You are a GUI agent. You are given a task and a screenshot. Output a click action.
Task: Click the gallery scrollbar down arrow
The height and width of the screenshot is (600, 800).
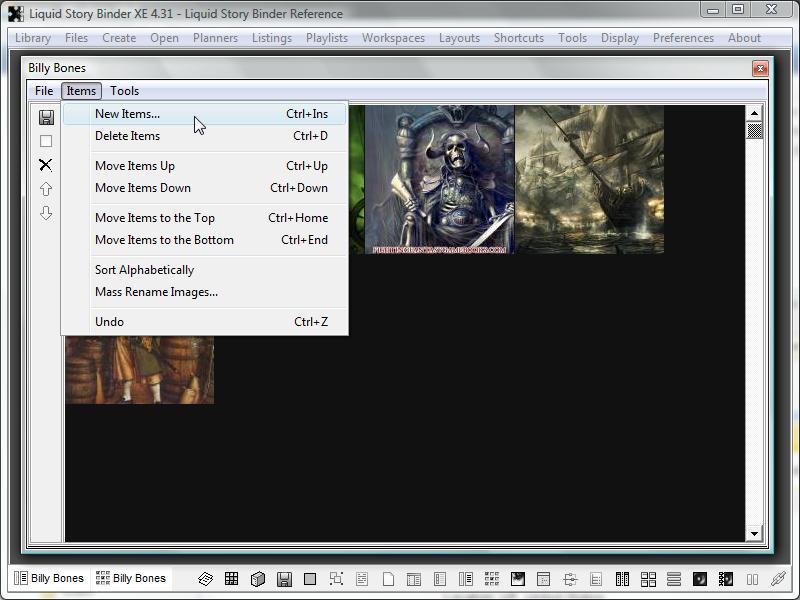point(755,535)
